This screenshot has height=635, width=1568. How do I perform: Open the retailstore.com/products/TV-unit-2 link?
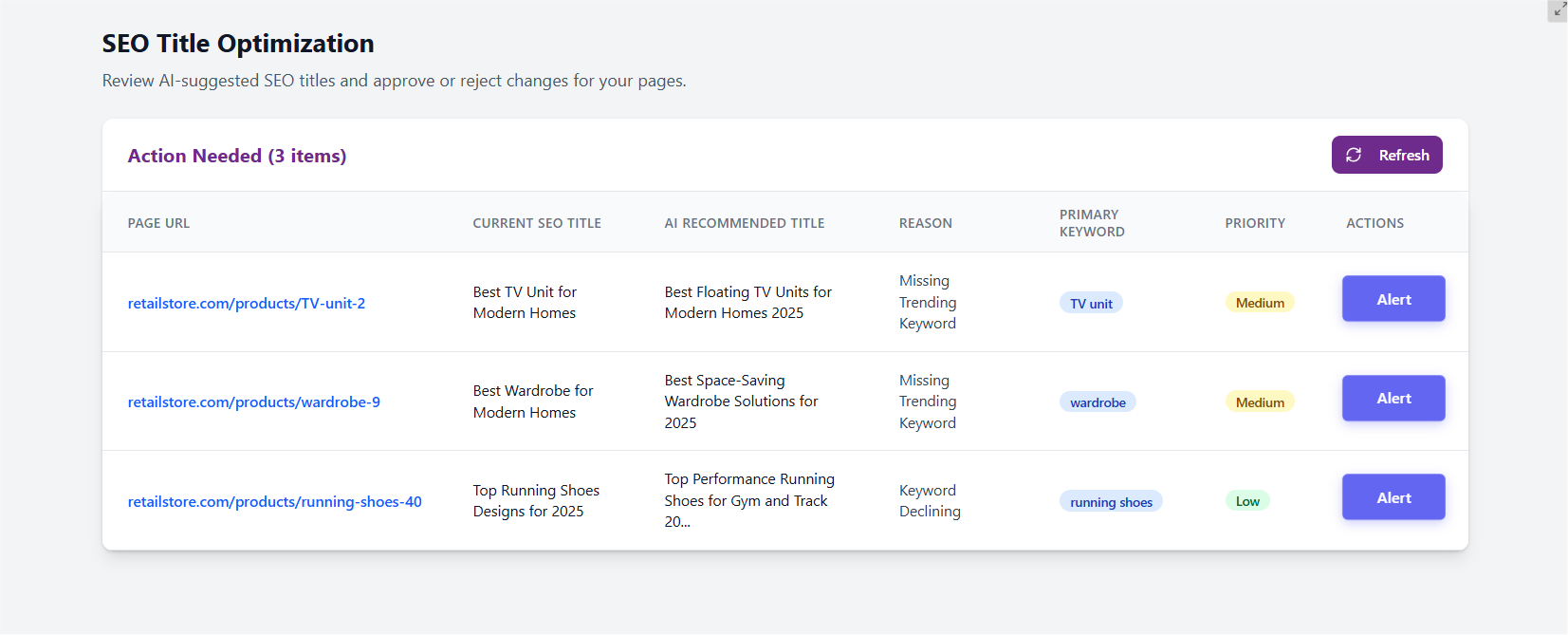[247, 304]
